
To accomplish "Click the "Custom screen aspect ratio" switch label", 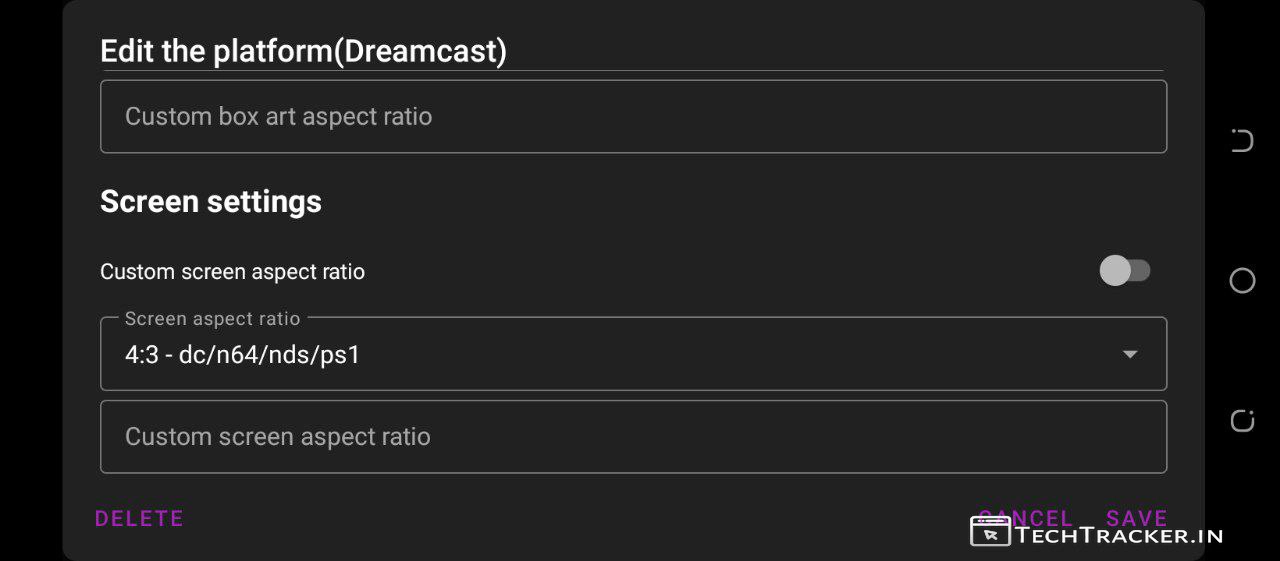I will click(232, 272).
